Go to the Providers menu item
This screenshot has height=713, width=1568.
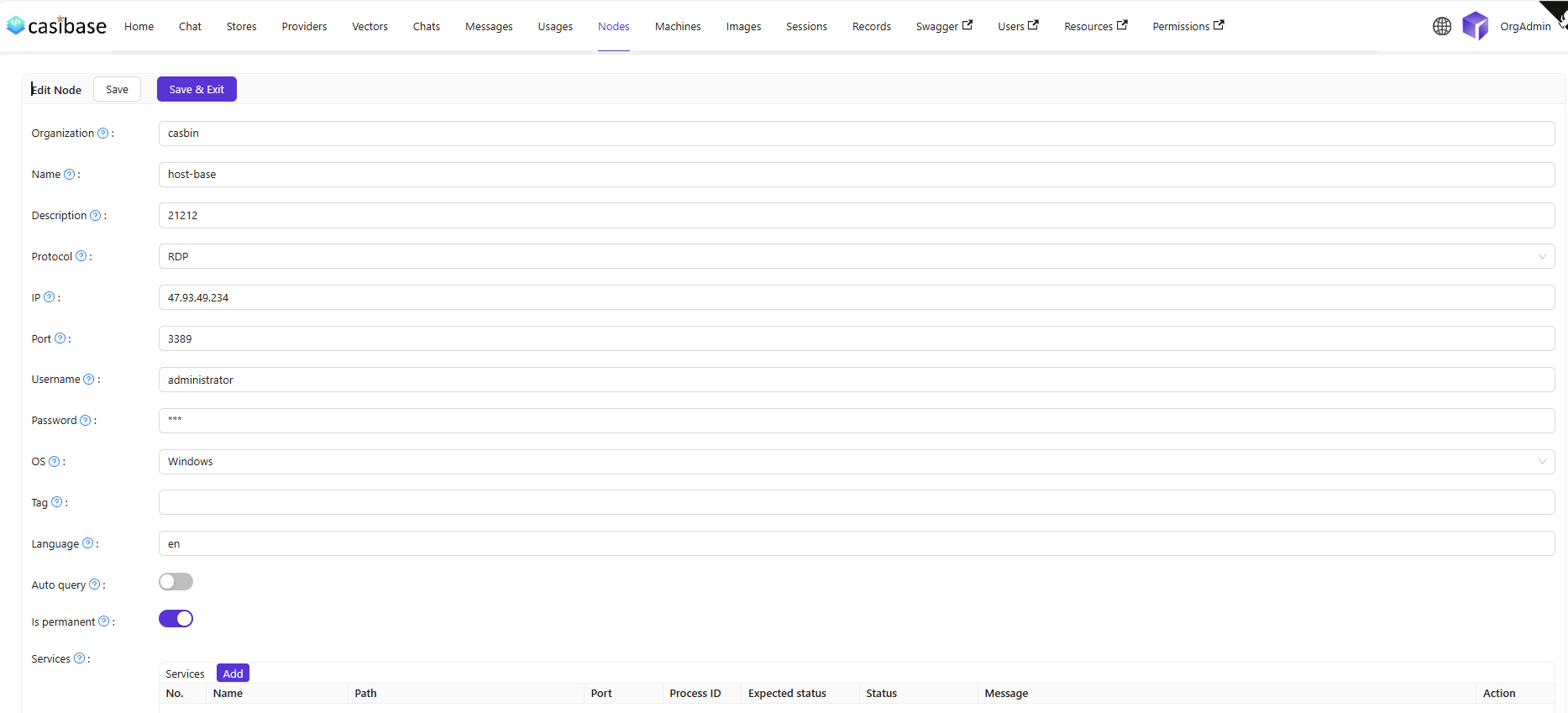304,26
